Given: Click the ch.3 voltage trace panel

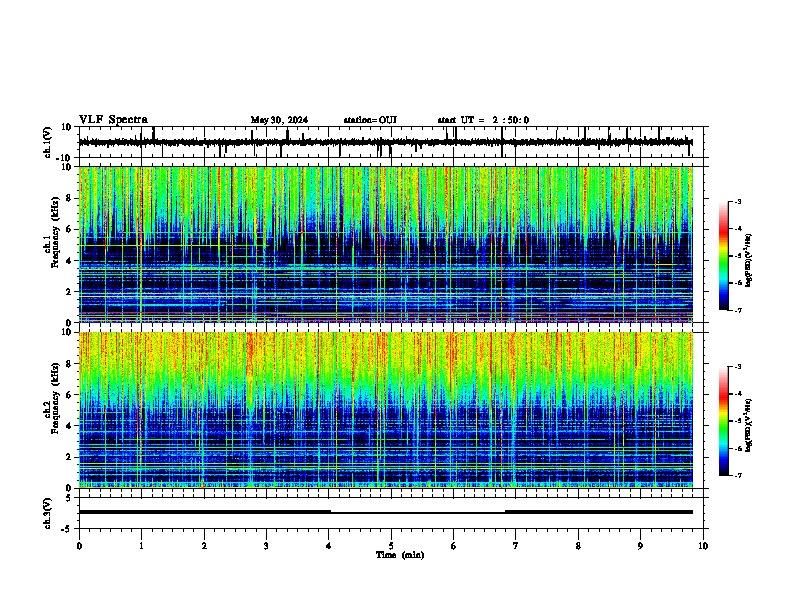Looking at the screenshot, I should pos(391,513).
